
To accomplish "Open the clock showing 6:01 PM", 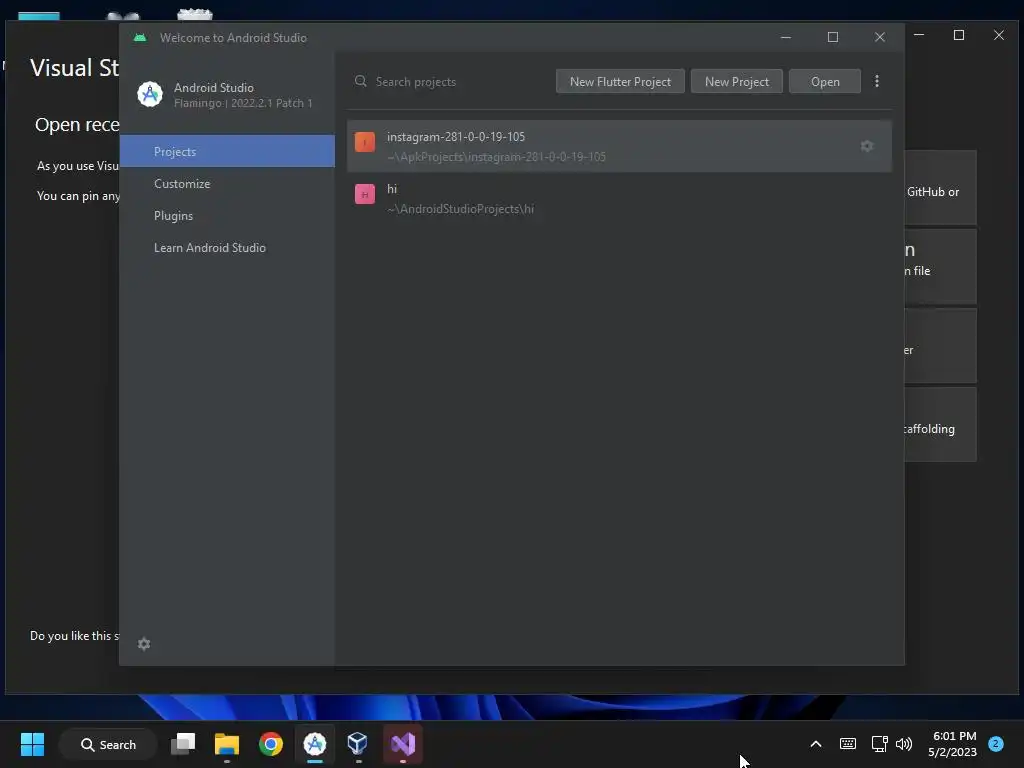I will tap(953, 744).
